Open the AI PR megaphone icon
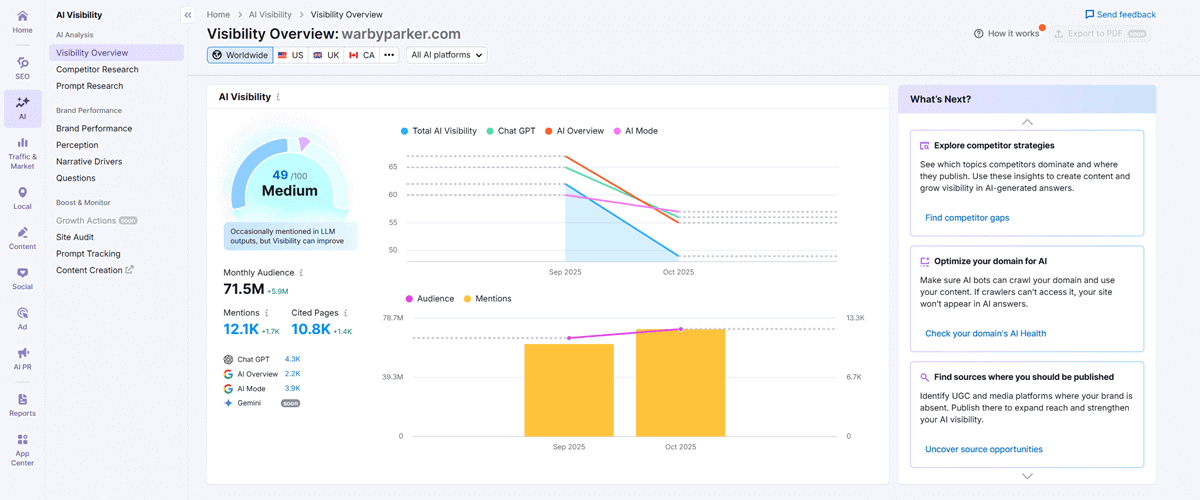The height and width of the screenshot is (500, 1200). click(x=22, y=353)
